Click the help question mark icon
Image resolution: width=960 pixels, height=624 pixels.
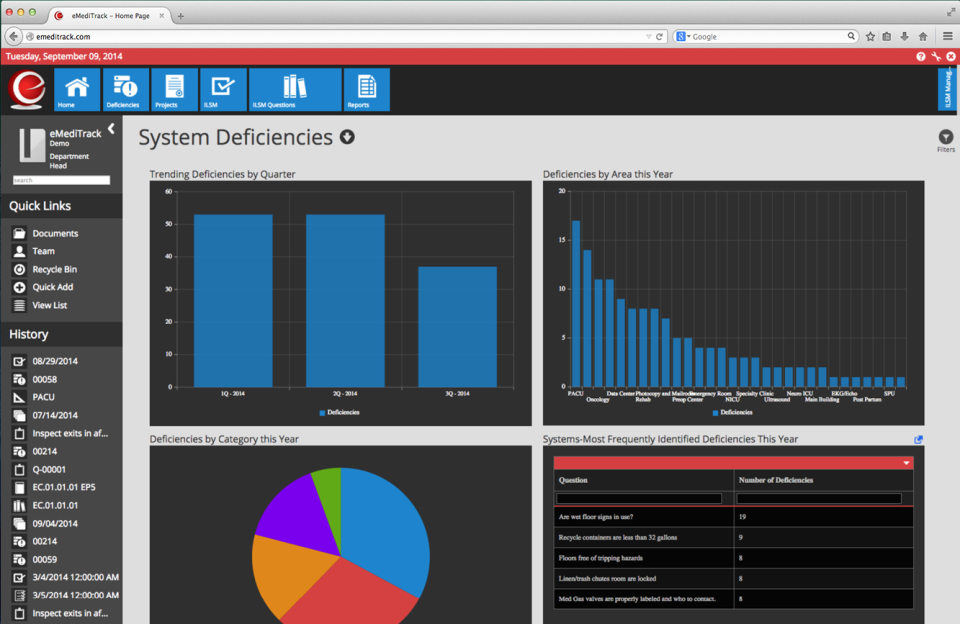pos(921,56)
